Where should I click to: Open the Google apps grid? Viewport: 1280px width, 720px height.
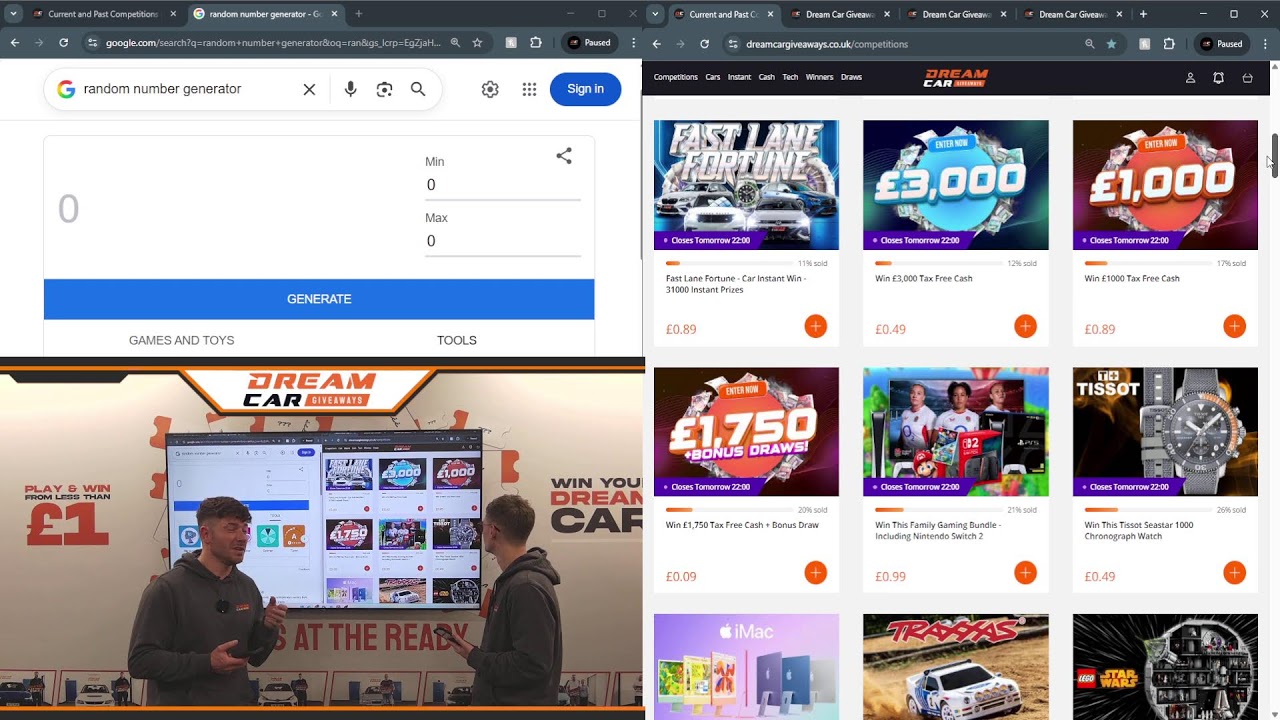(529, 89)
